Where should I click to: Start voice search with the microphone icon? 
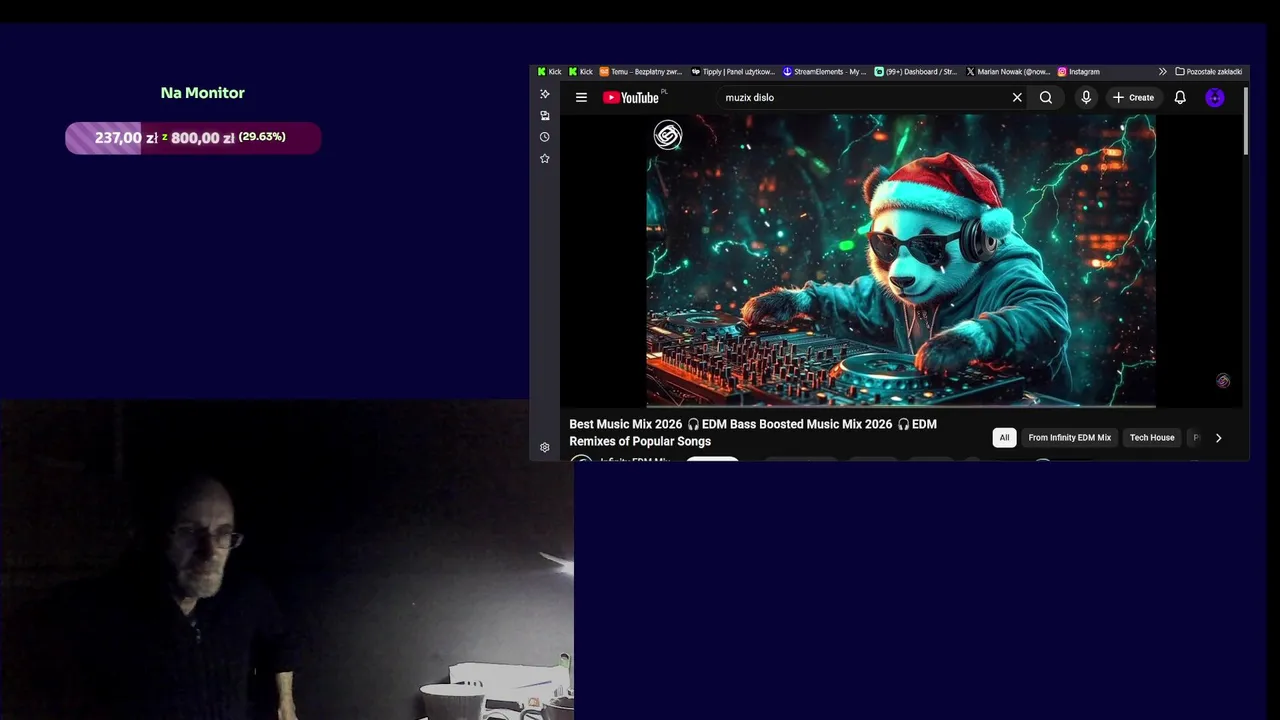pyautogui.click(x=1086, y=97)
